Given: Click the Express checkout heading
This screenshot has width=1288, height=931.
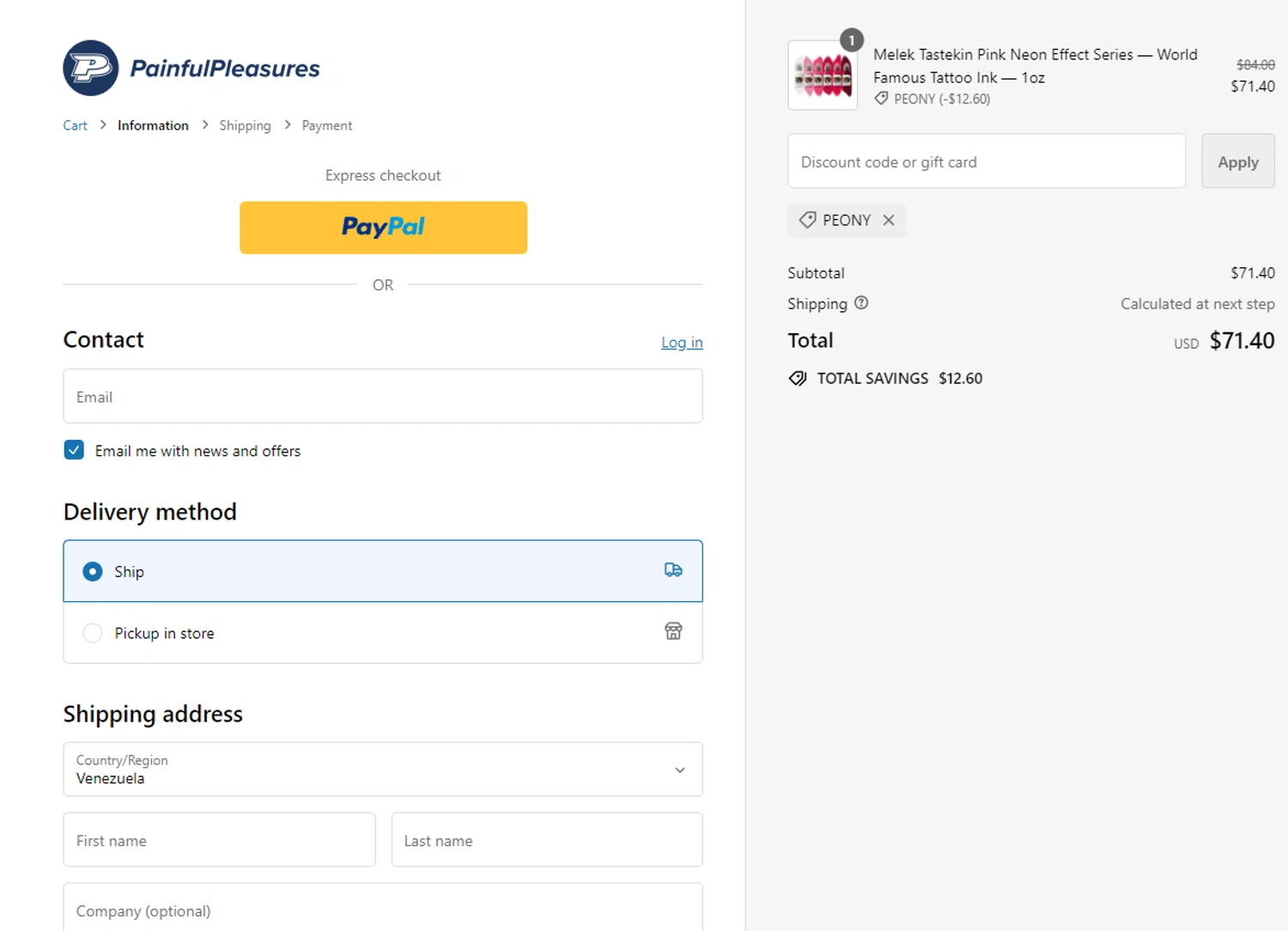Looking at the screenshot, I should (x=383, y=175).
